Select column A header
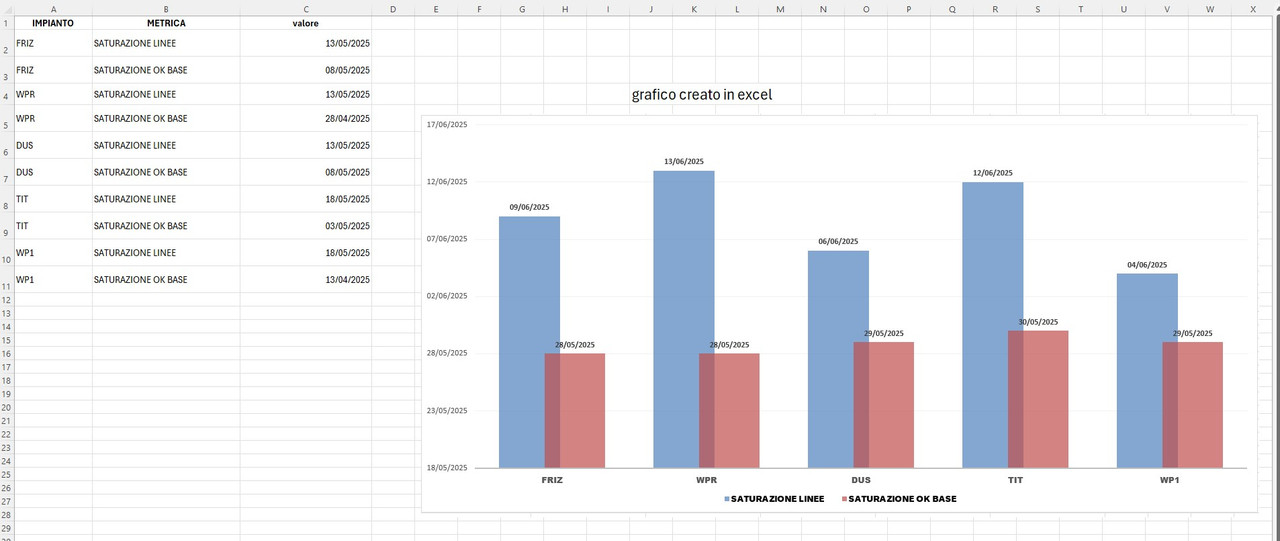Viewport: 1280px width, 541px height. click(x=53, y=8)
